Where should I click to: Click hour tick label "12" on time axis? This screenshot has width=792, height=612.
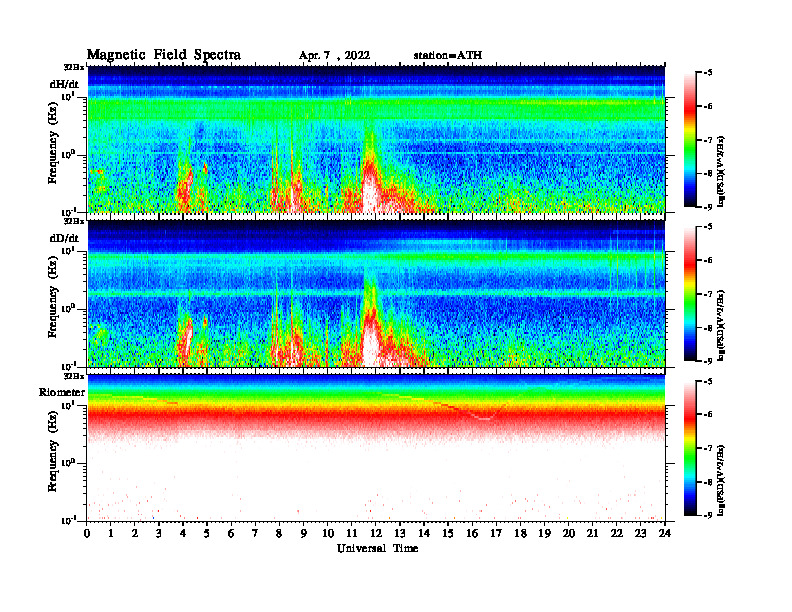click(x=376, y=534)
